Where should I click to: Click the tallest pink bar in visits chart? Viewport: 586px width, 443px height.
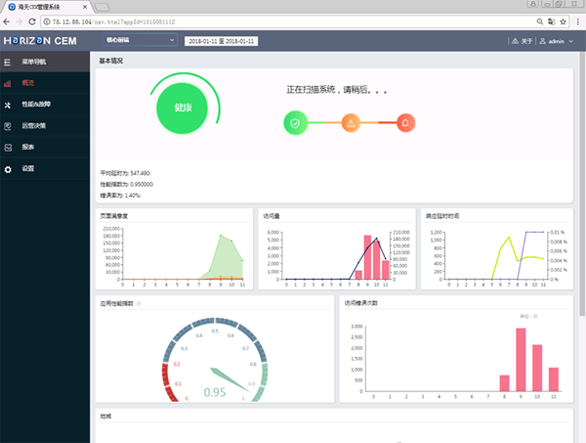367,257
